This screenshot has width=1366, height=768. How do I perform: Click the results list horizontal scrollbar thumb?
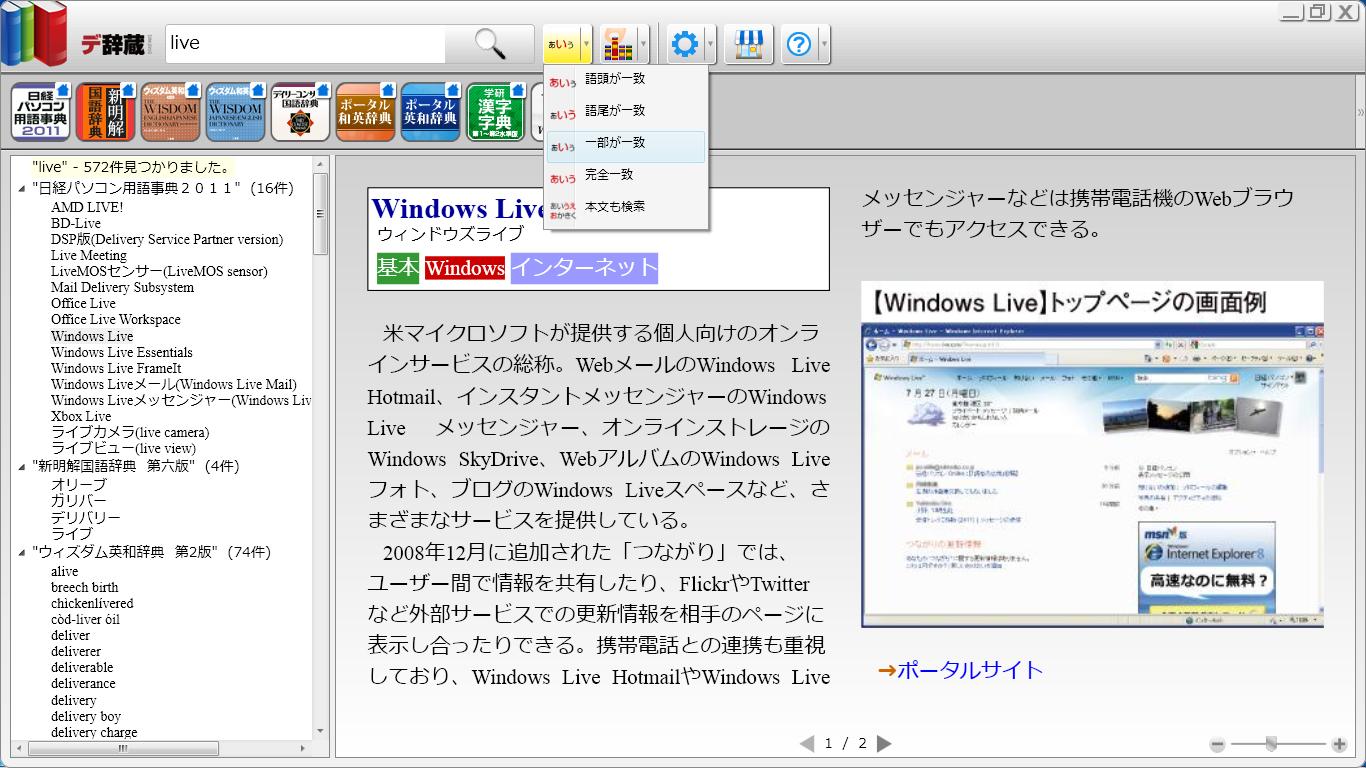123,748
